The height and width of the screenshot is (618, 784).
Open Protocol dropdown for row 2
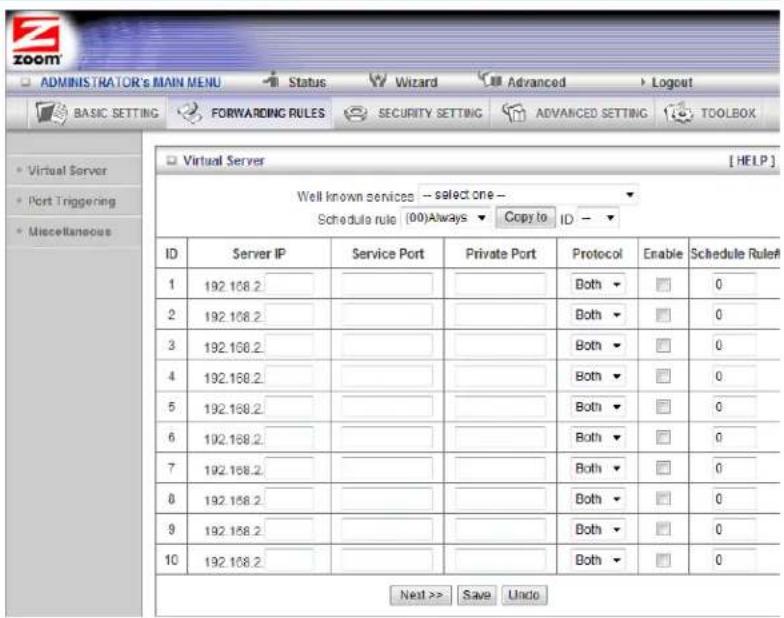coord(598,315)
